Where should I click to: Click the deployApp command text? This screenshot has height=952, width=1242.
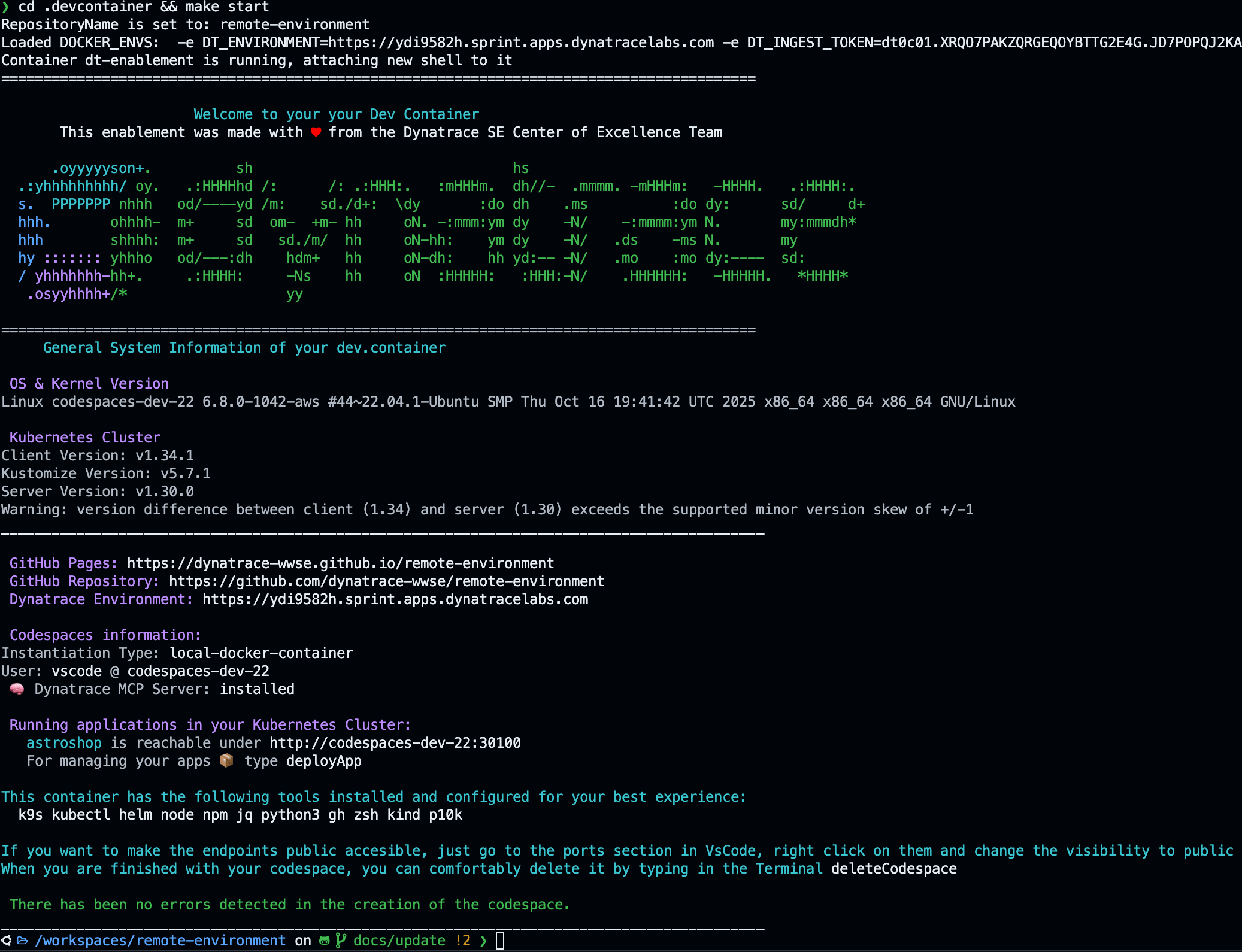pos(323,761)
